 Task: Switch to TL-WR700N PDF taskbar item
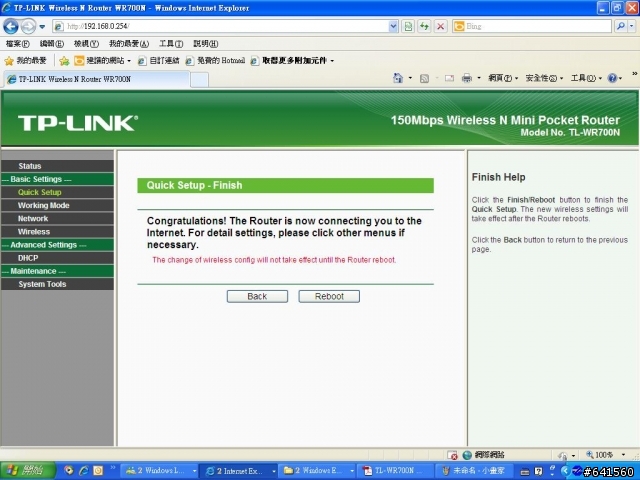tap(397, 471)
